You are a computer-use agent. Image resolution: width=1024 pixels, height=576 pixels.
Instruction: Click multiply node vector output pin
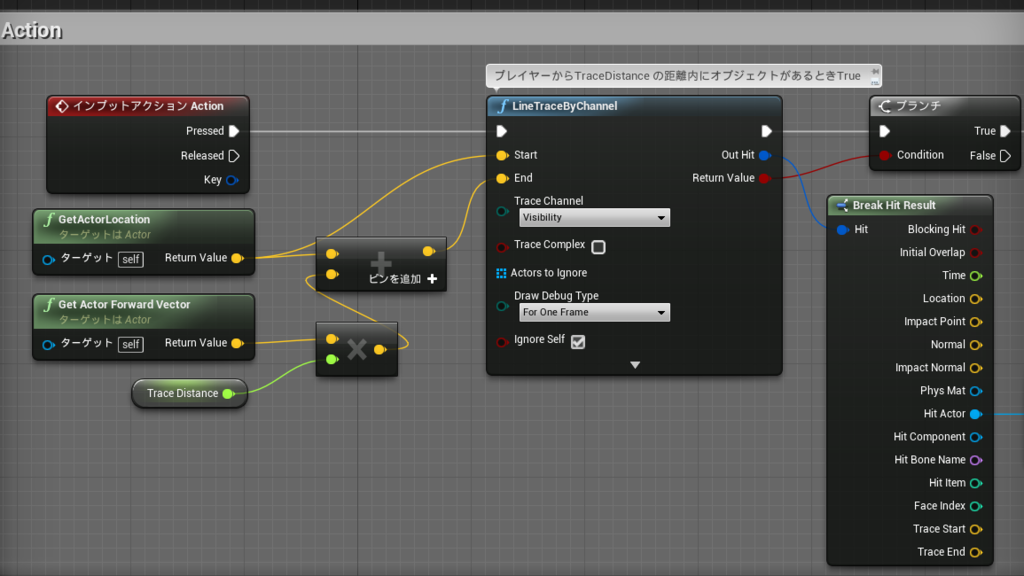coord(379,350)
